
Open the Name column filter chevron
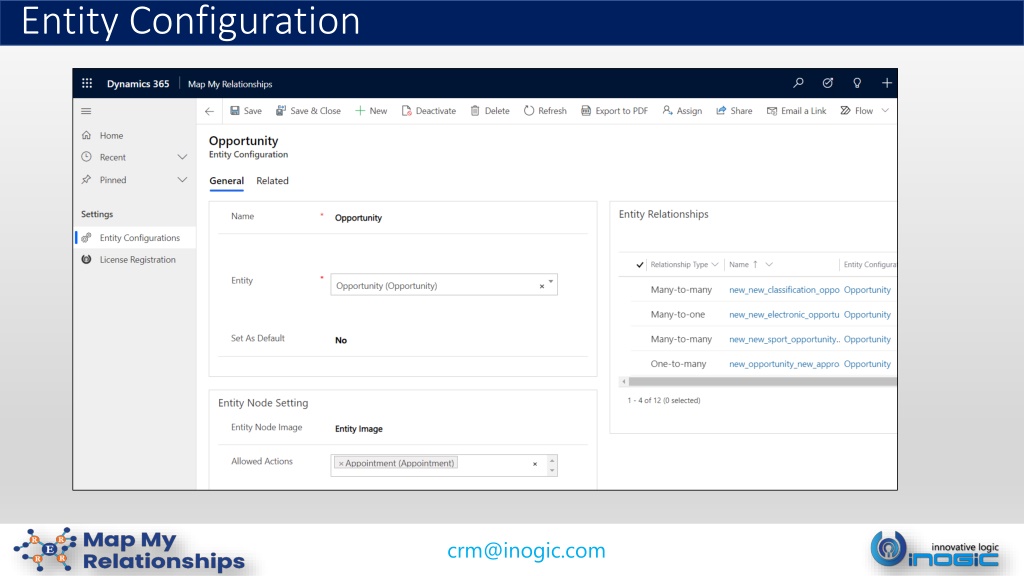click(x=769, y=264)
